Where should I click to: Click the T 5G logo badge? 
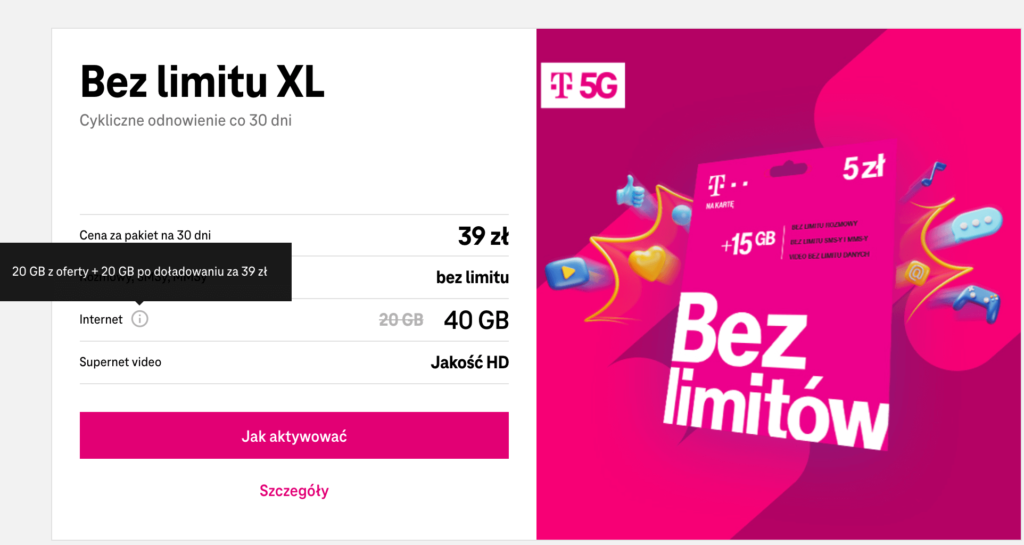[x=581, y=86]
